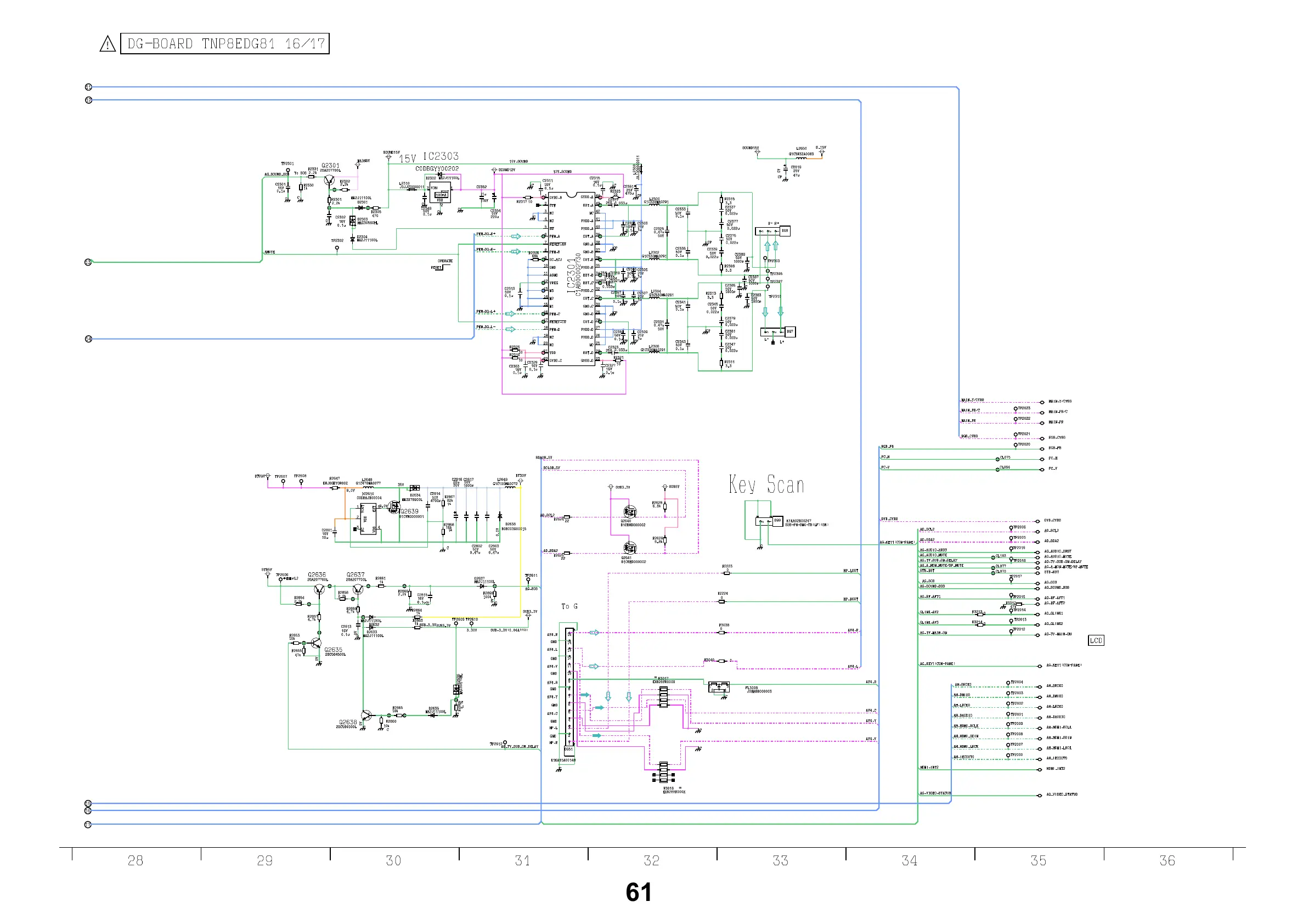This screenshot has width=1303, height=924.
Task: Click the Q2635 transistor symbol
Action: tap(315, 644)
